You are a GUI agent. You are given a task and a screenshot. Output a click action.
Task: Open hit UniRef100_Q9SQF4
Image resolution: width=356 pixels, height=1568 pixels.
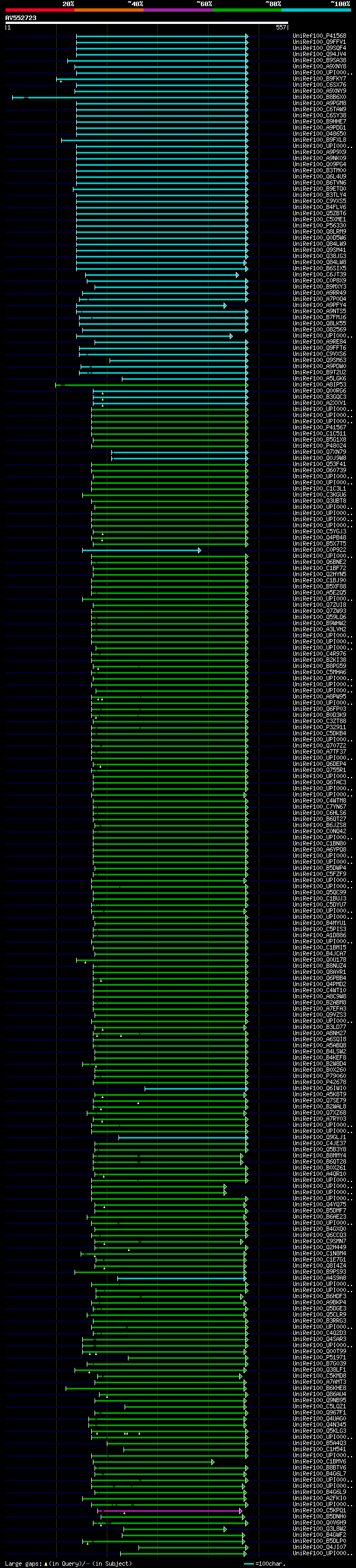pos(319,48)
